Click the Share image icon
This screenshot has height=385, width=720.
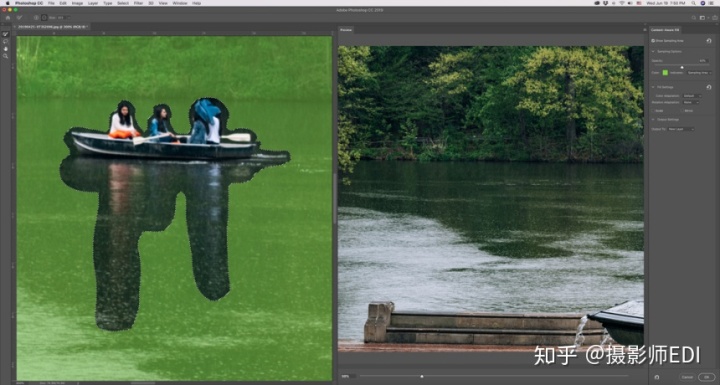pyautogui.click(x=714, y=17)
